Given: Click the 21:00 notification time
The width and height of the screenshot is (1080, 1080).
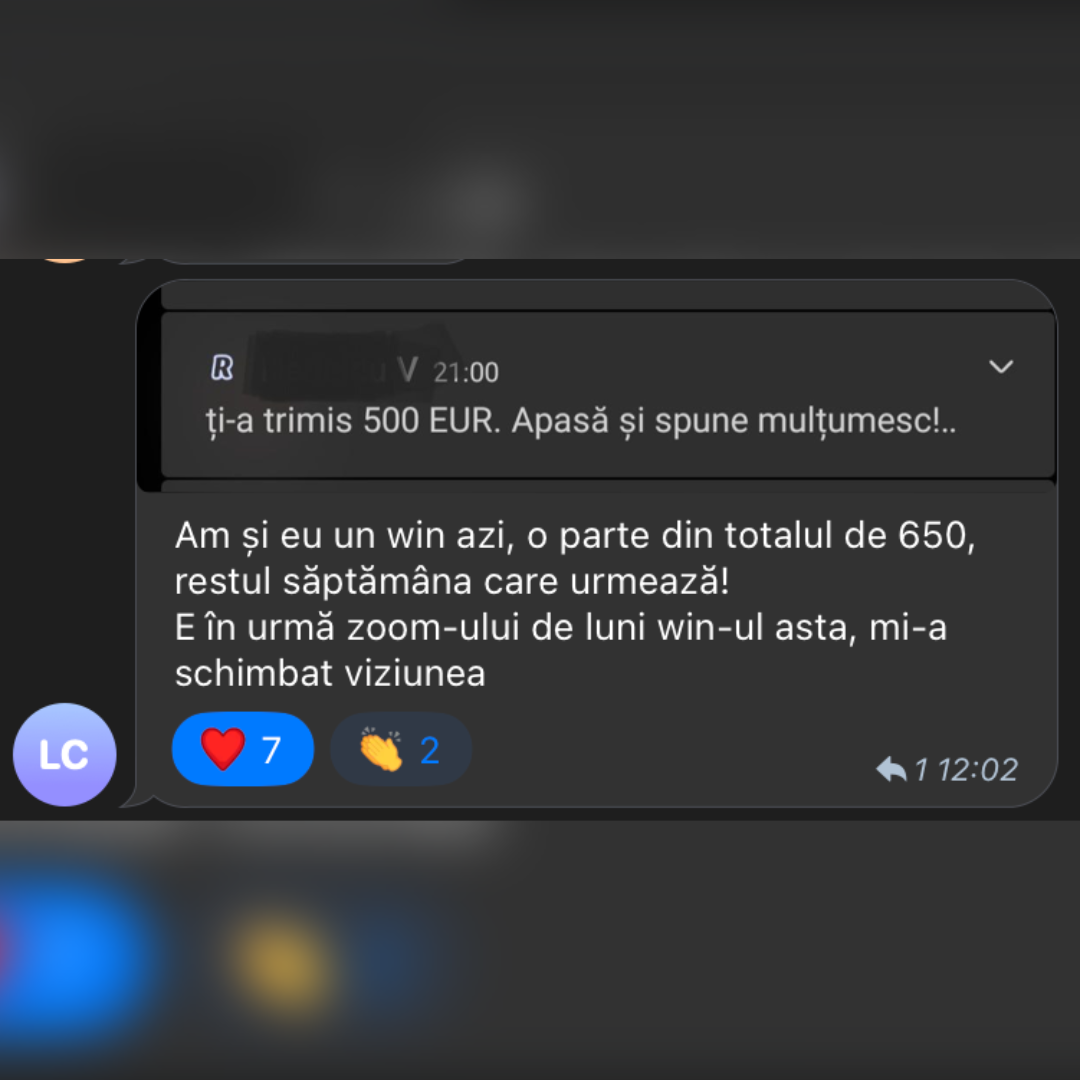Looking at the screenshot, I should [466, 373].
